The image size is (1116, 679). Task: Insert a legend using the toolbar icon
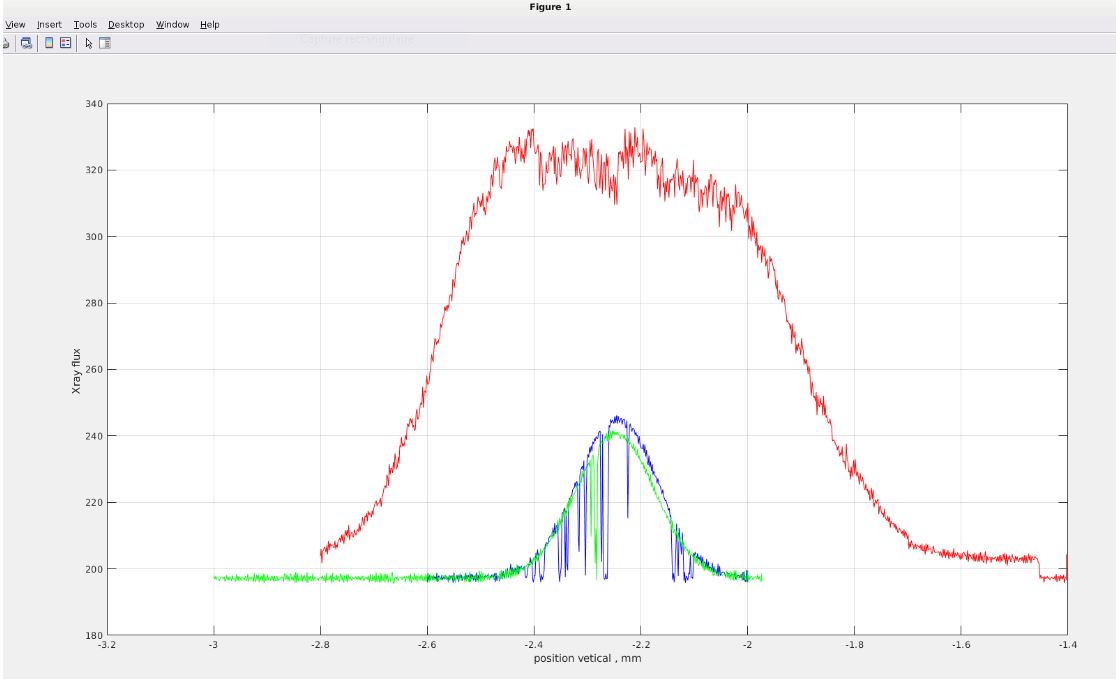coord(66,43)
